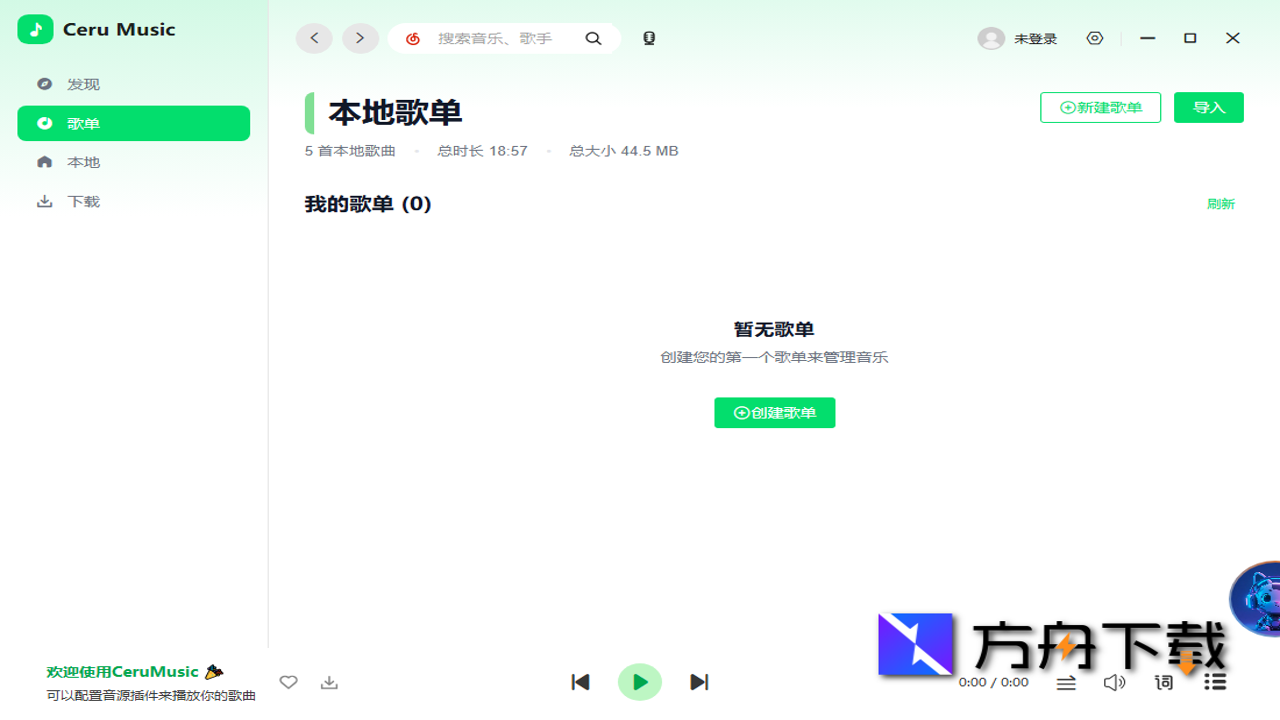Image resolution: width=1280 pixels, height=720 pixels.
Task: Open the music source selector in search bar
Action: 413,39
